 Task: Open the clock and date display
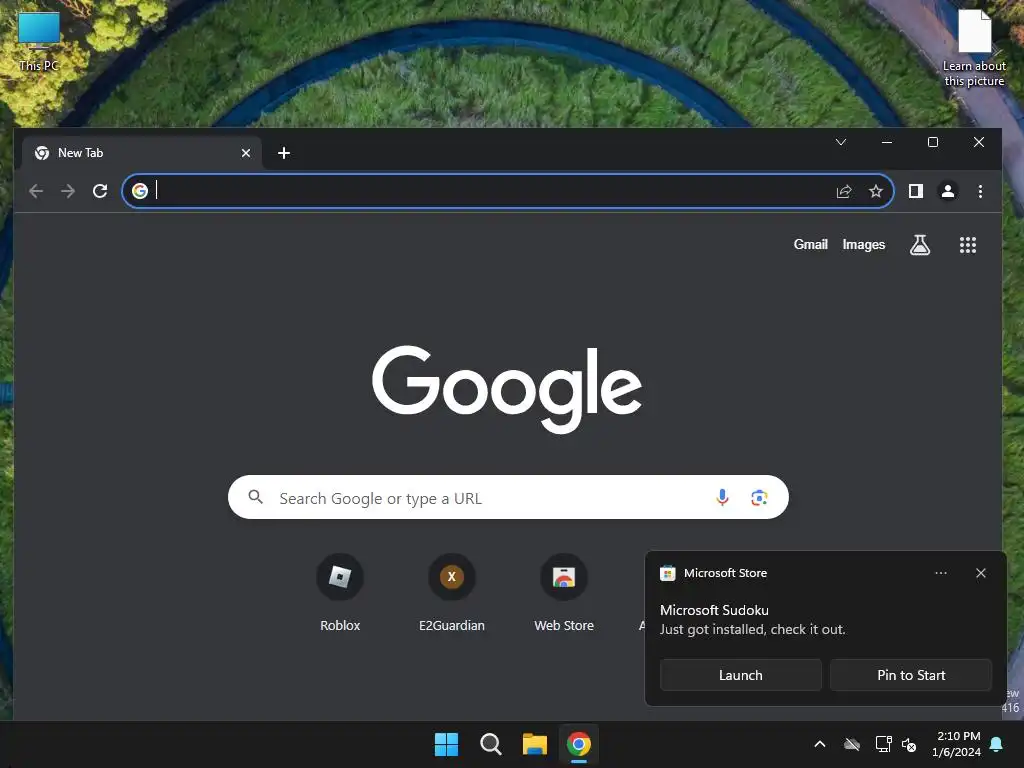(x=956, y=744)
